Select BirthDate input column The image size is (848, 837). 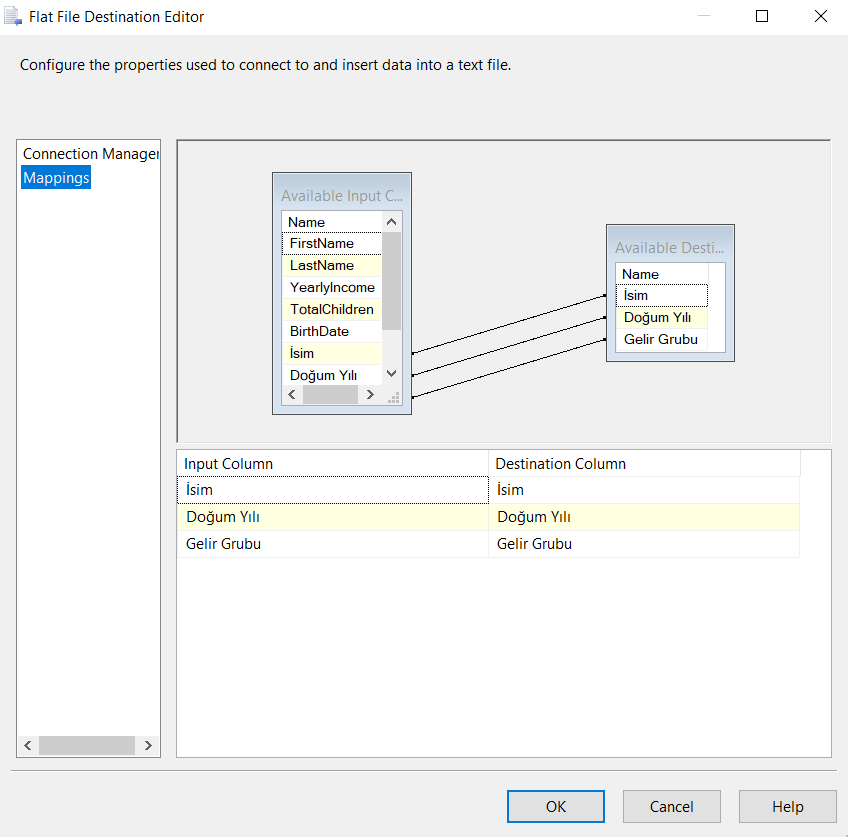tap(332, 331)
